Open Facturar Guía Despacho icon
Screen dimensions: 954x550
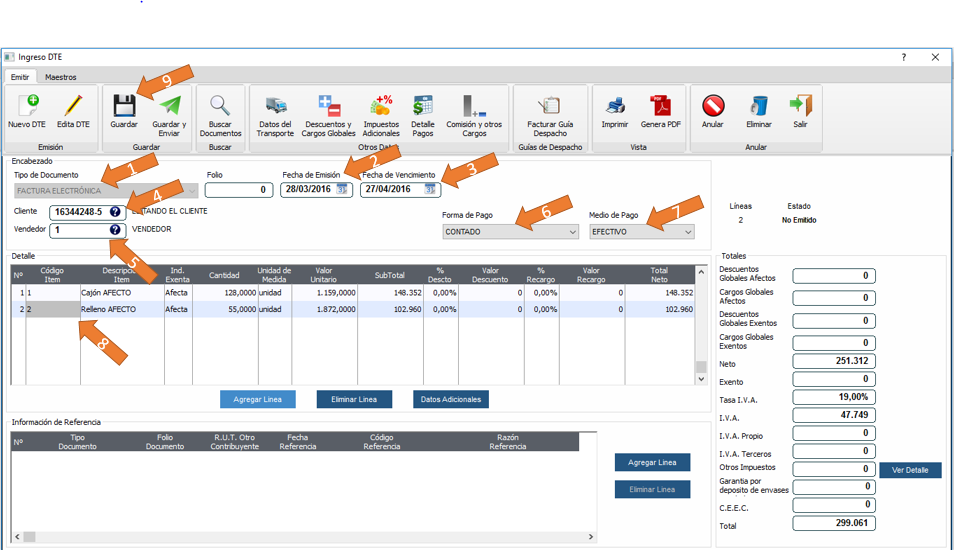pyautogui.click(x=548, y=106)
